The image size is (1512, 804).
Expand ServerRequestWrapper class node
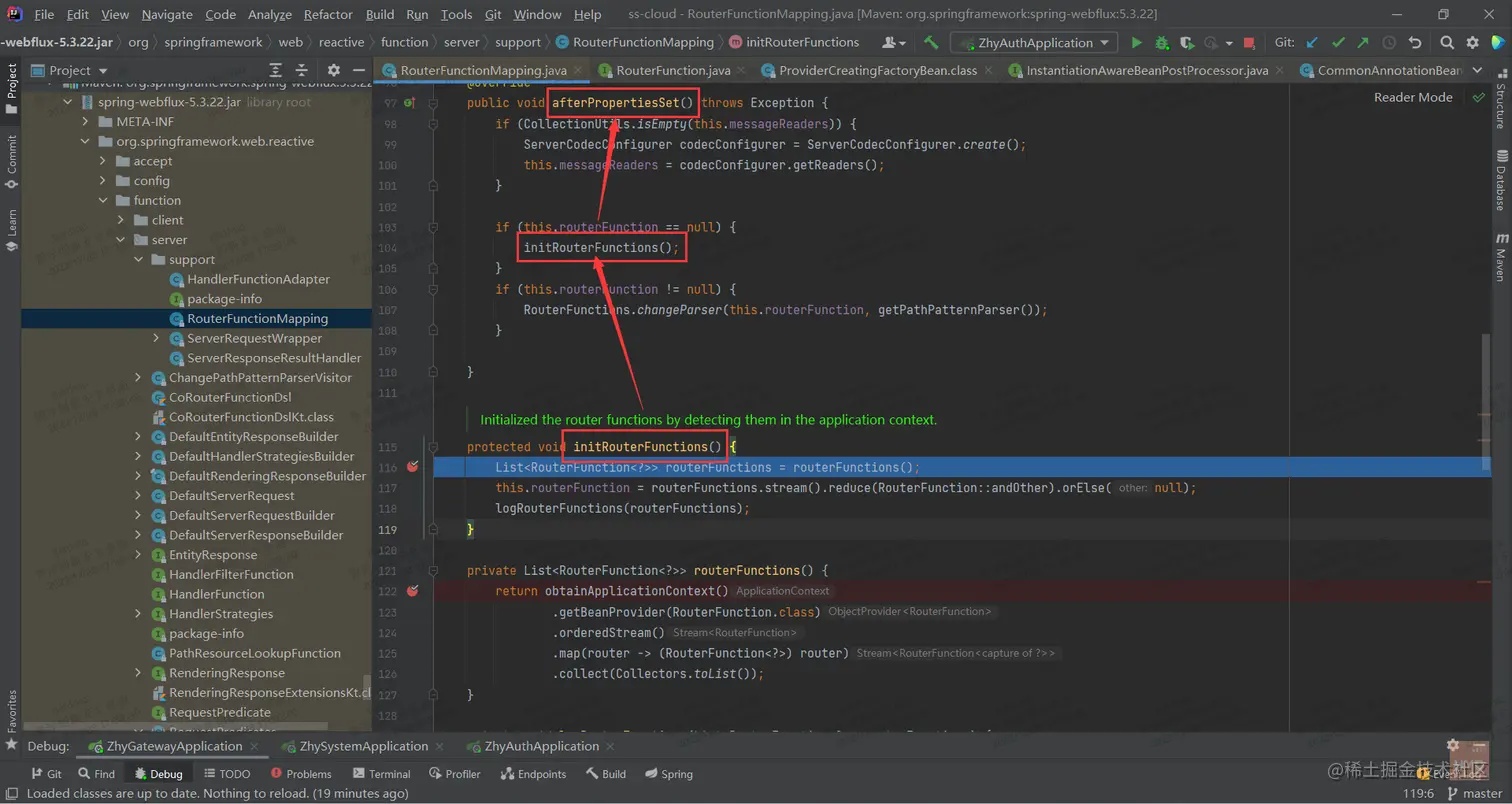(x=157, y=338)
